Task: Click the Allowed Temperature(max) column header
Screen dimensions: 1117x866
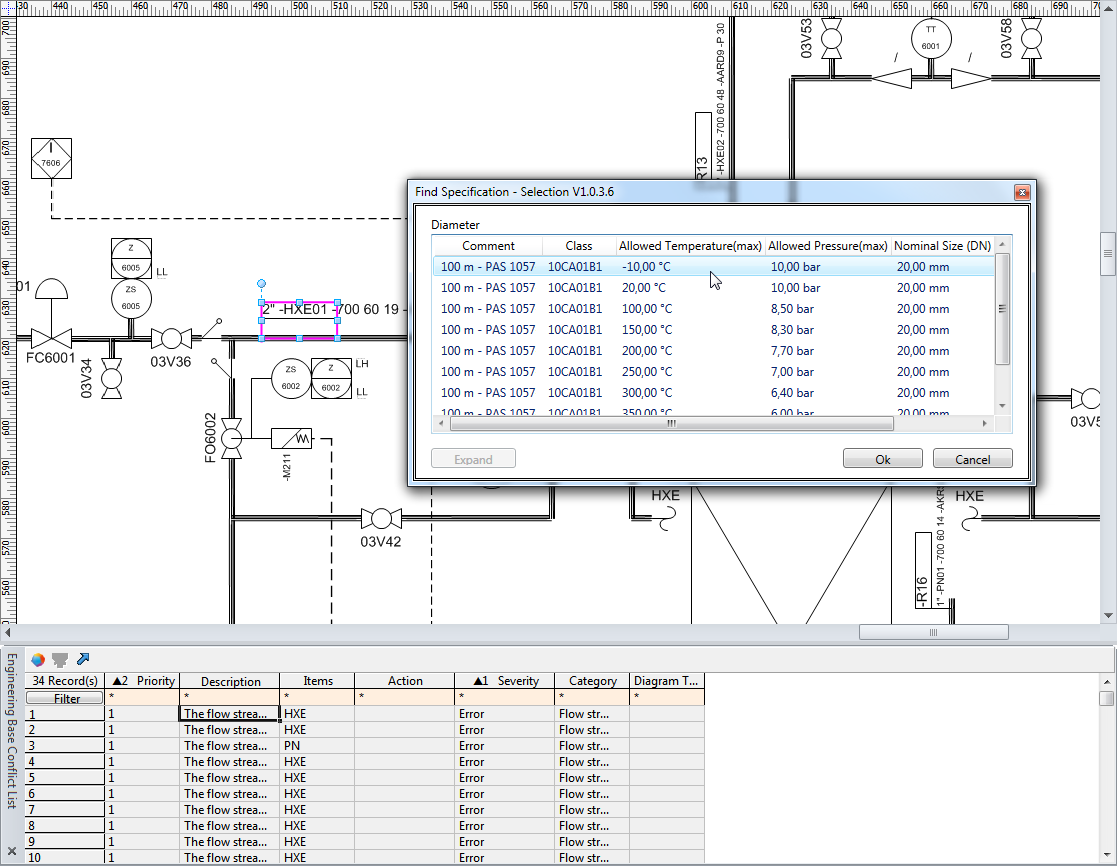Action: (690, 245)
